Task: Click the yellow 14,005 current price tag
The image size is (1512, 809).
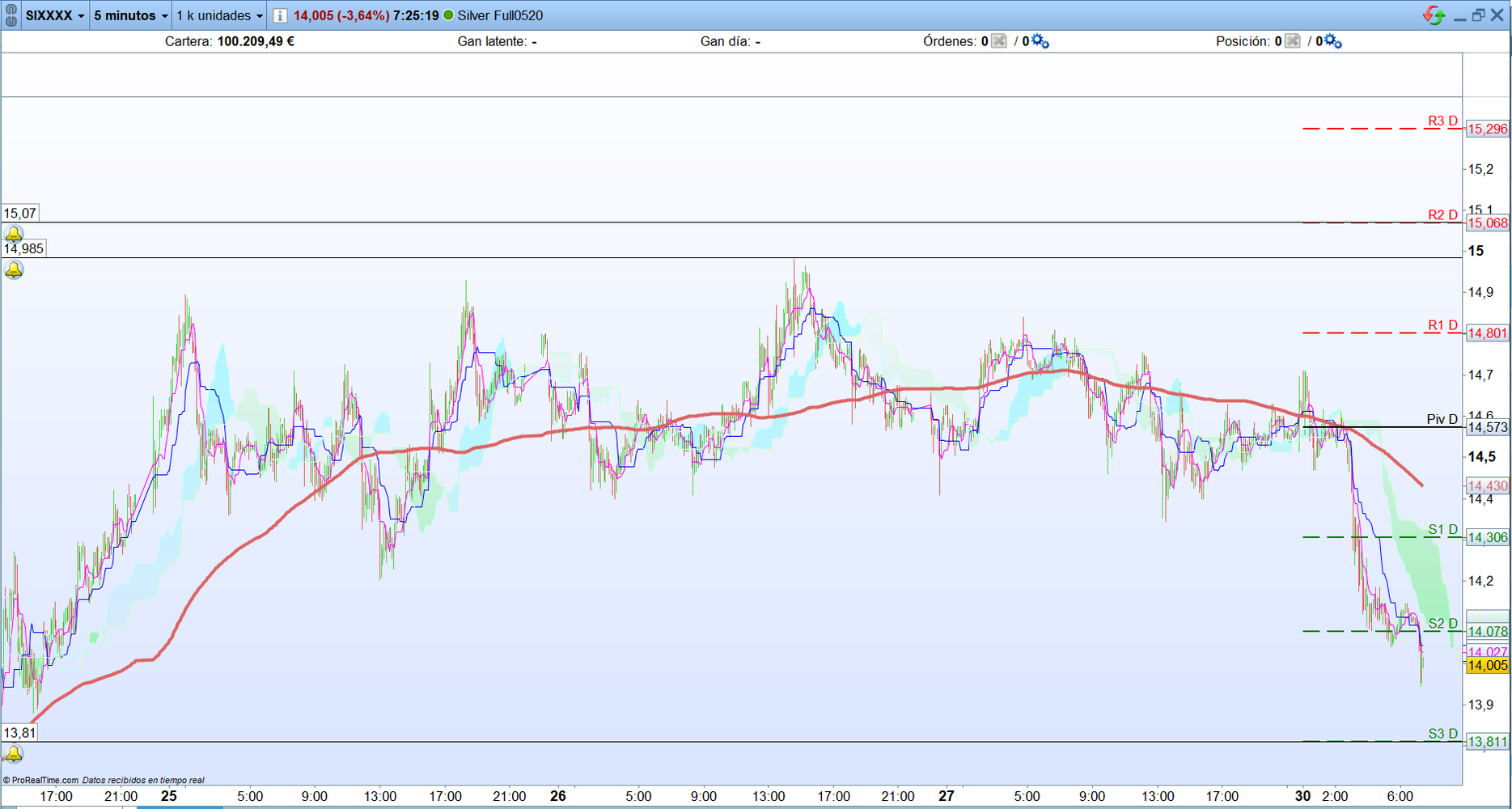Action: point(1488,665)
